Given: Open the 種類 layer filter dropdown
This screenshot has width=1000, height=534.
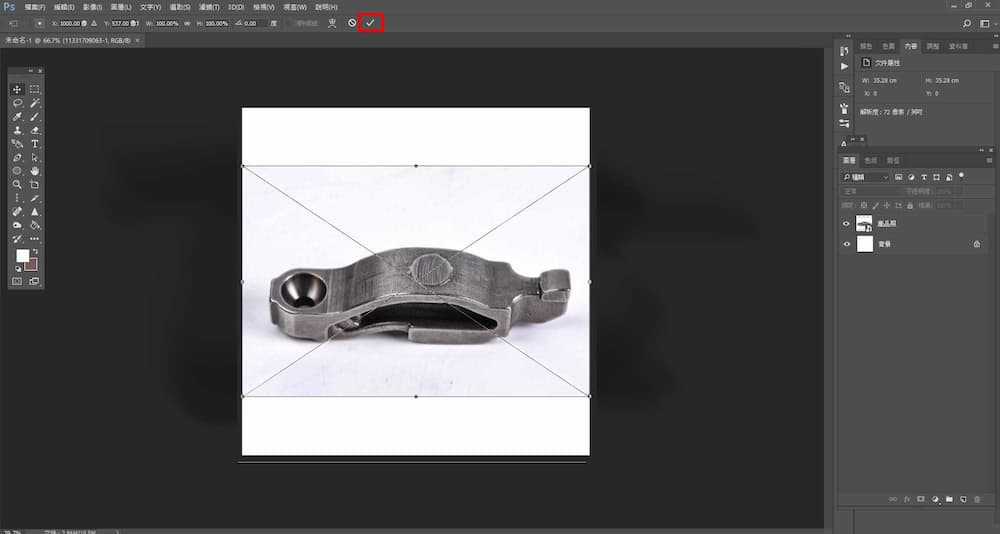Looking at the screenshot, I should point(865,177).
